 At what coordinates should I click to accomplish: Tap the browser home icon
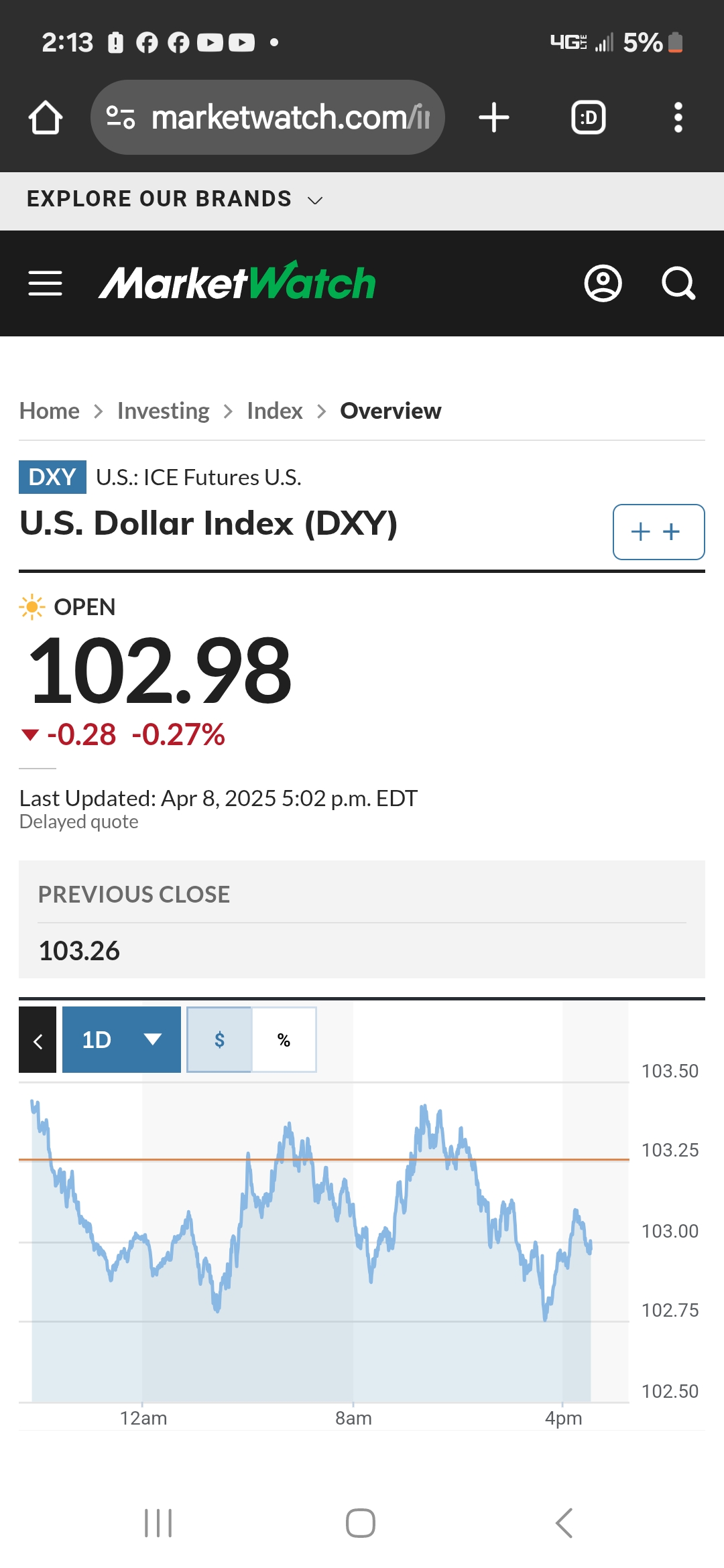click(x=46, y=118)
